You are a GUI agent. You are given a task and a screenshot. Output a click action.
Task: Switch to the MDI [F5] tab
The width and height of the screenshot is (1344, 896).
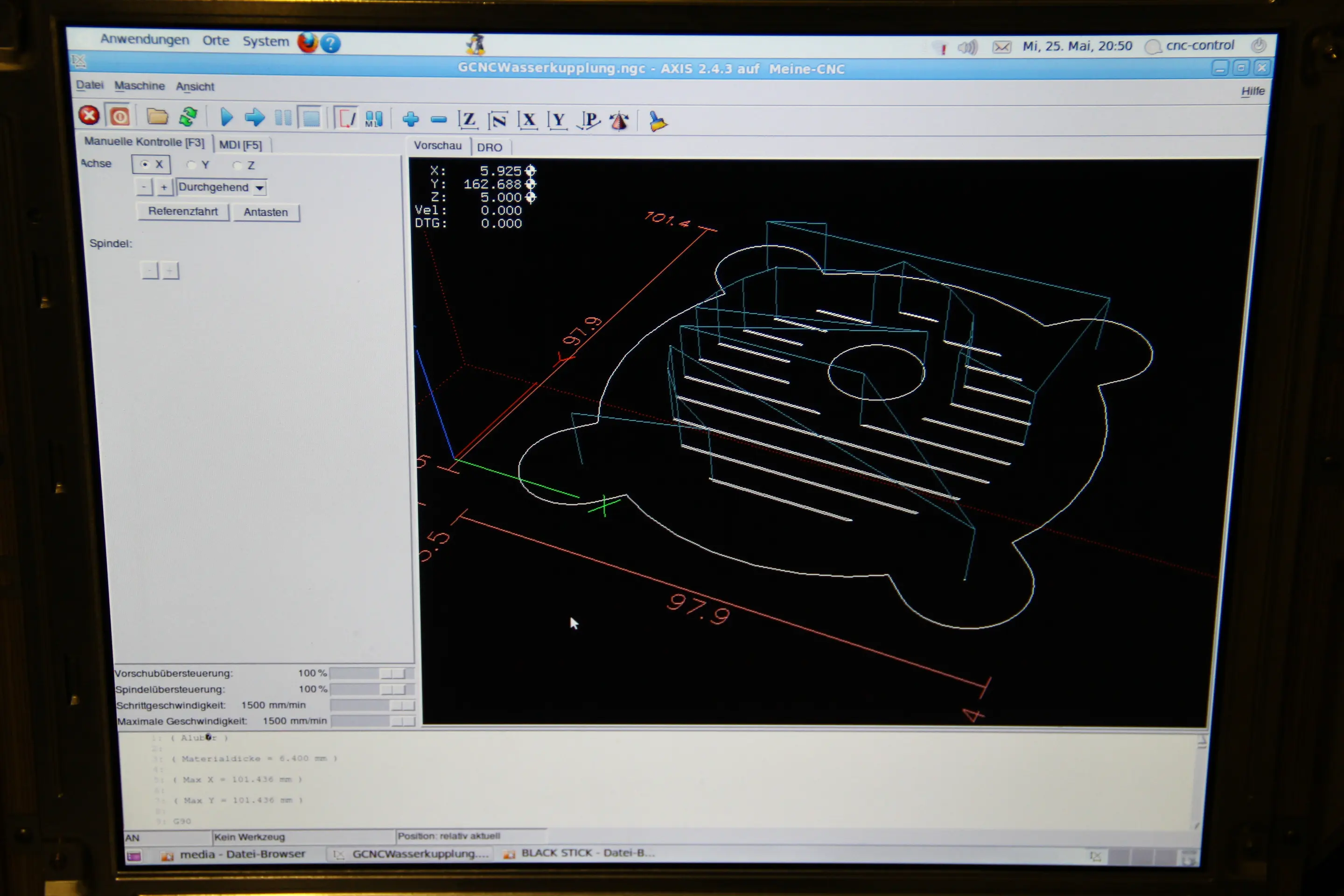point(240,145)
